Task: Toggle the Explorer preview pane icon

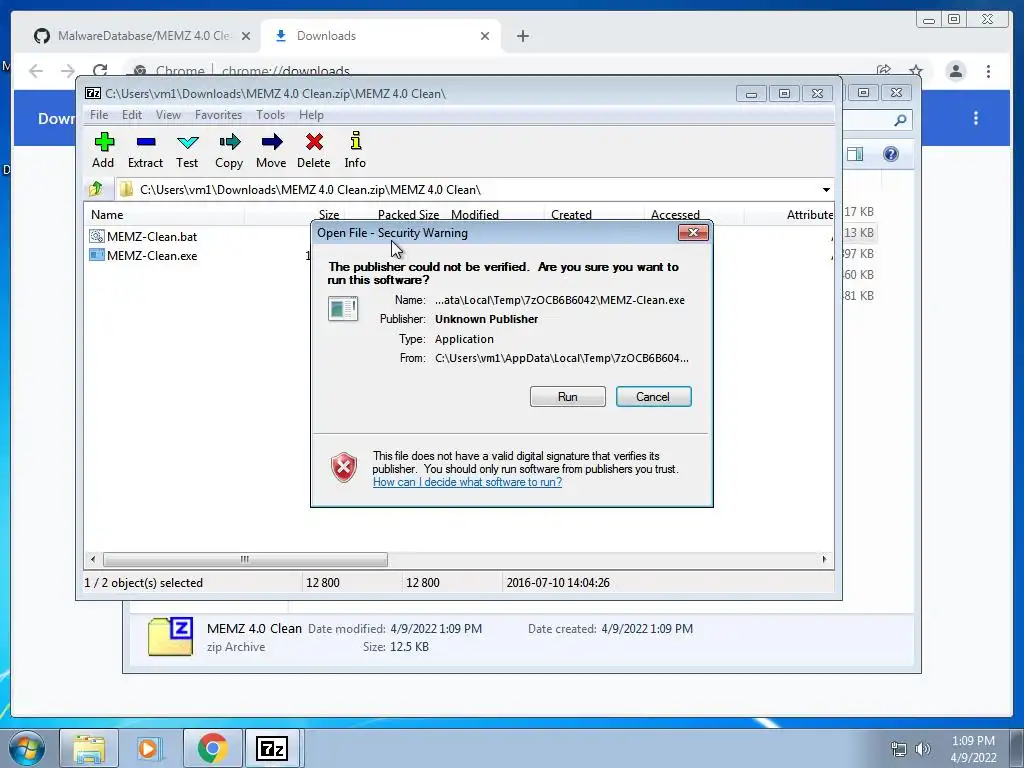Action: [855, 154]
